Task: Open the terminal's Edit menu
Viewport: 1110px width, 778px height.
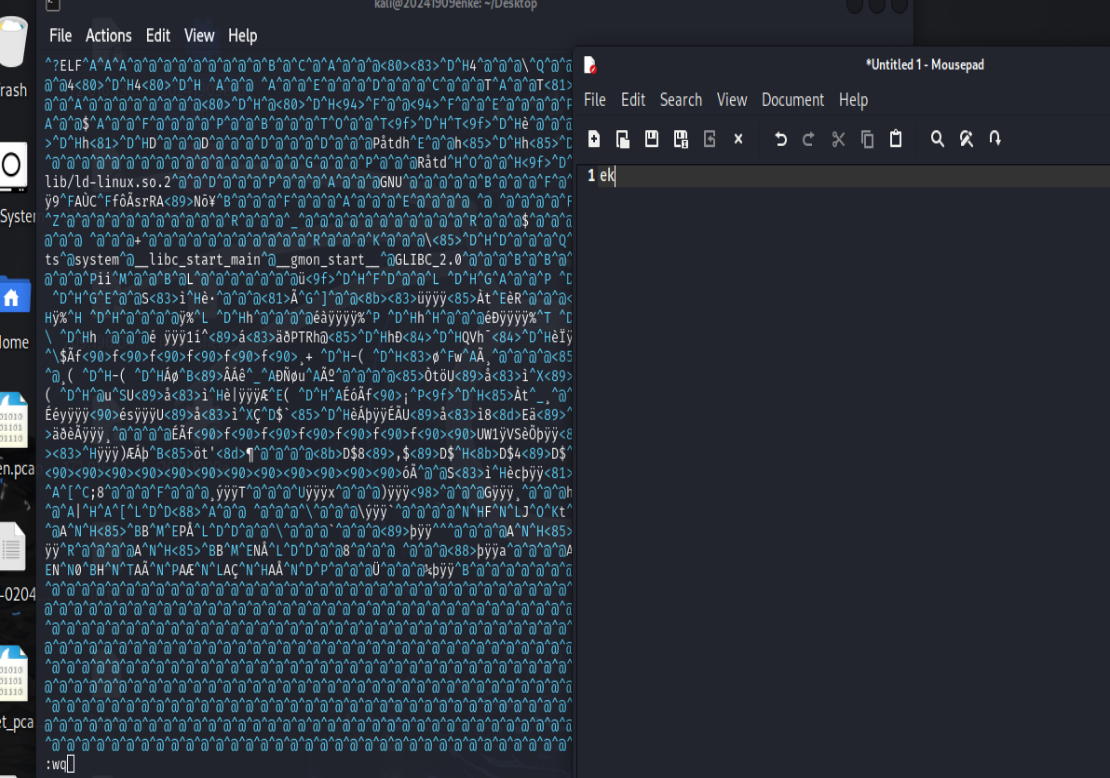Action: tap(158, 35)
